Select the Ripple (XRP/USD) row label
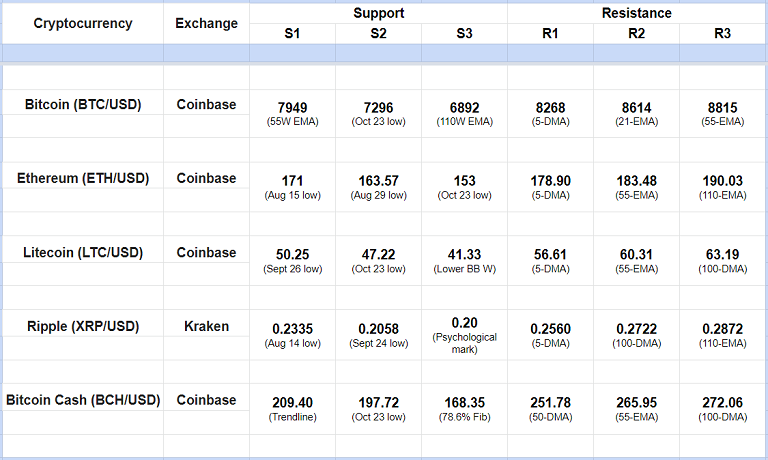This screenshot has width=768, height=460. tap(83, 326)
